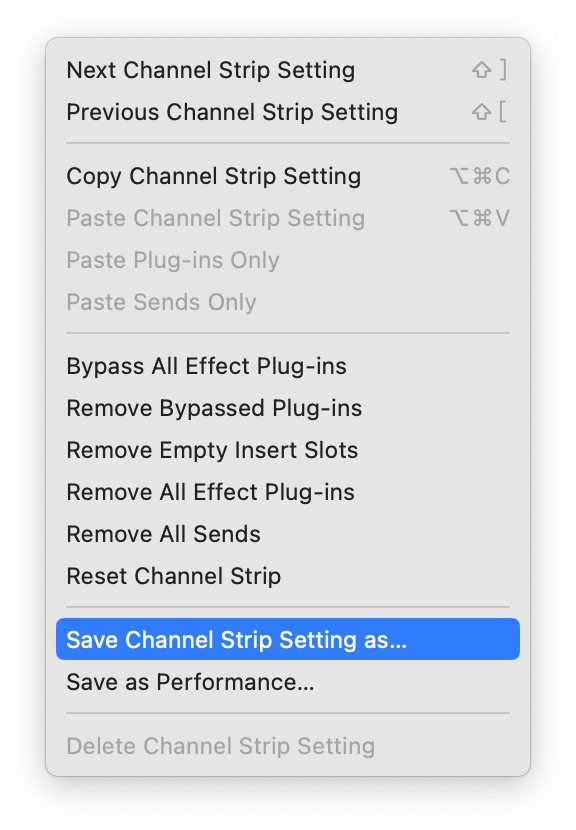Click Copy Channel Strip Setting

[x=288, y=176]
